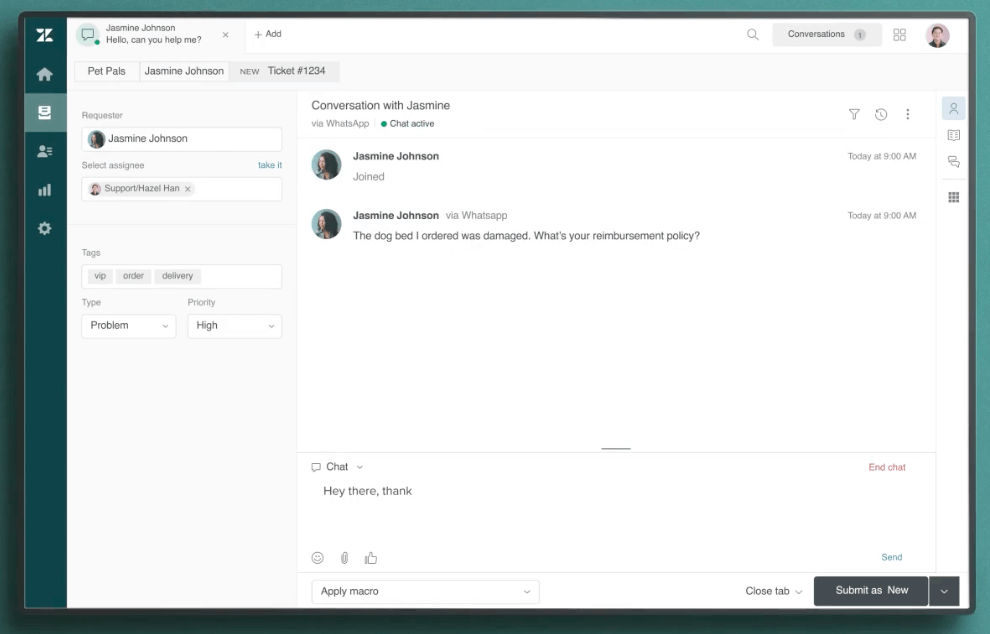Screen dimensions: 990x634
Task: Select the Views icon in the left sidebar
Action: pyautogui.click(x=44, y=112)
